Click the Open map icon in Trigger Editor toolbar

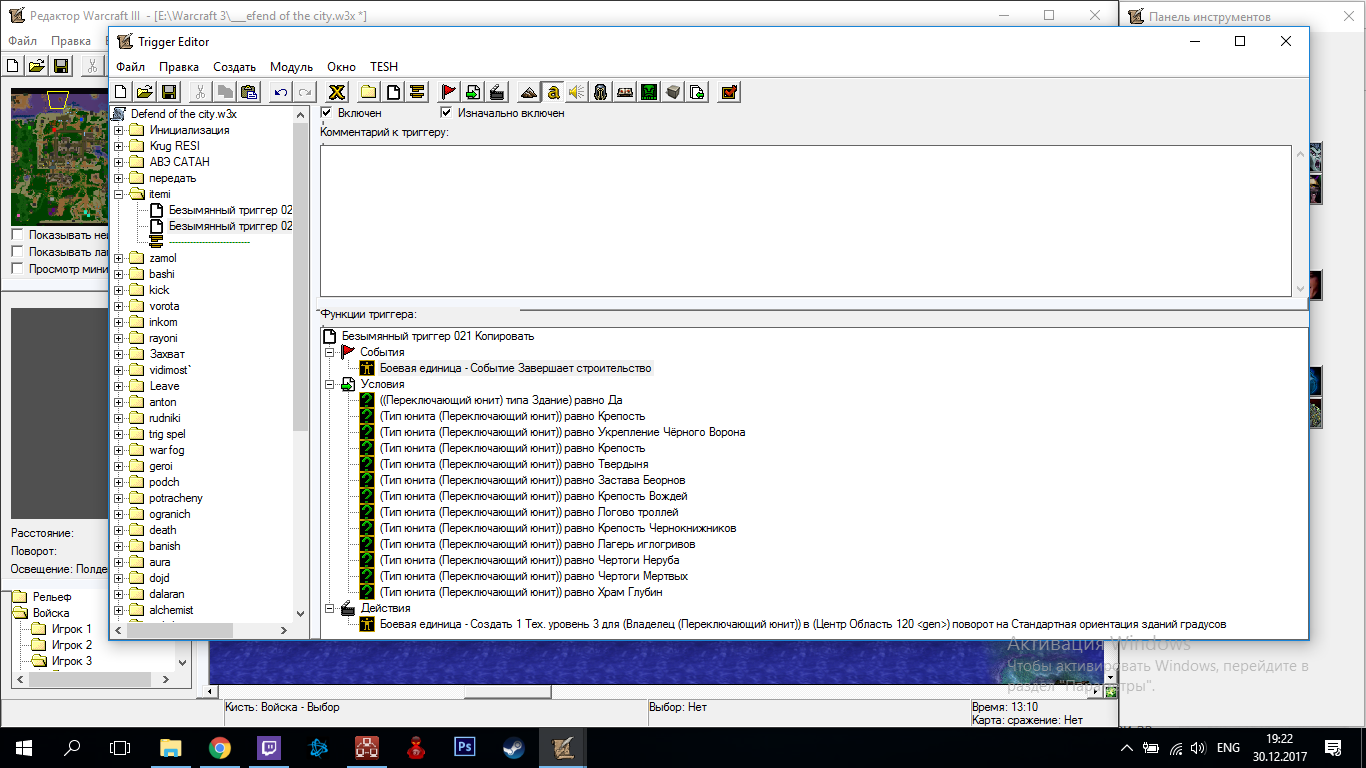pyautogui.click(x=145, y=92)
